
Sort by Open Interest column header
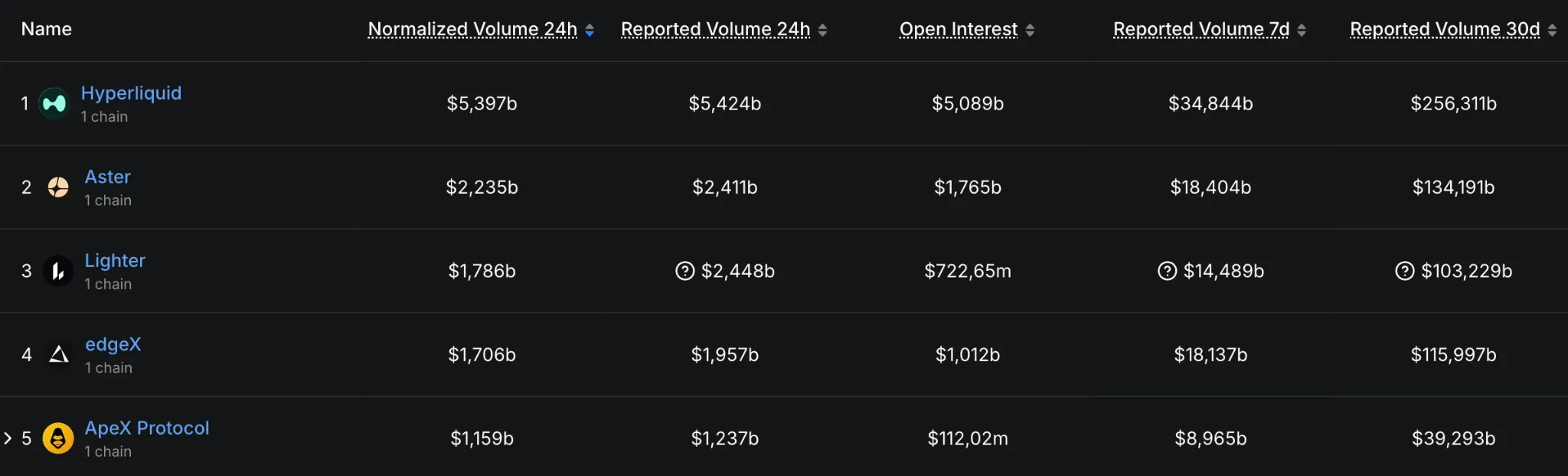[958, 29]
